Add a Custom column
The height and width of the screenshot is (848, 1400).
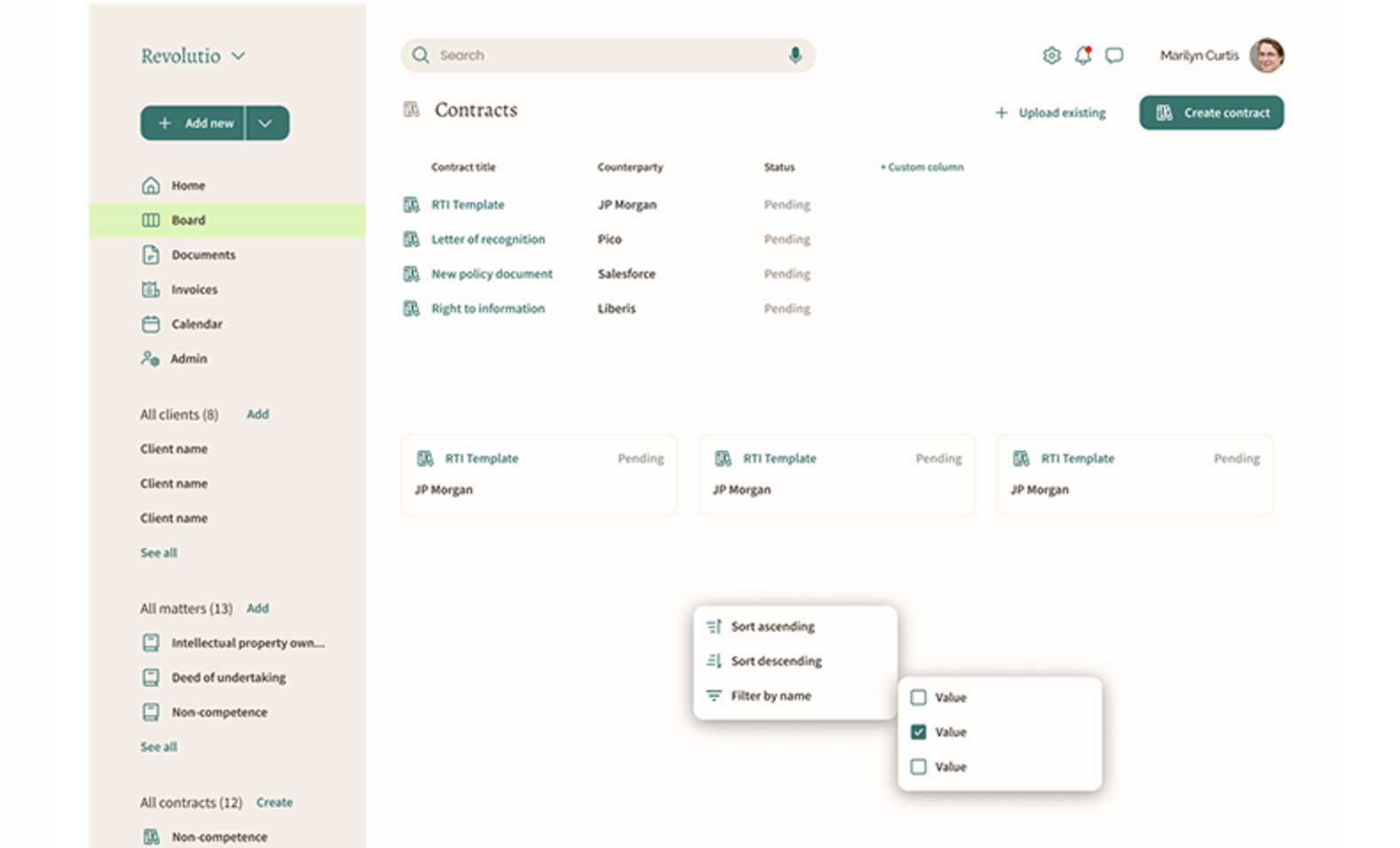pyautogui.click(x=922, y=167)
